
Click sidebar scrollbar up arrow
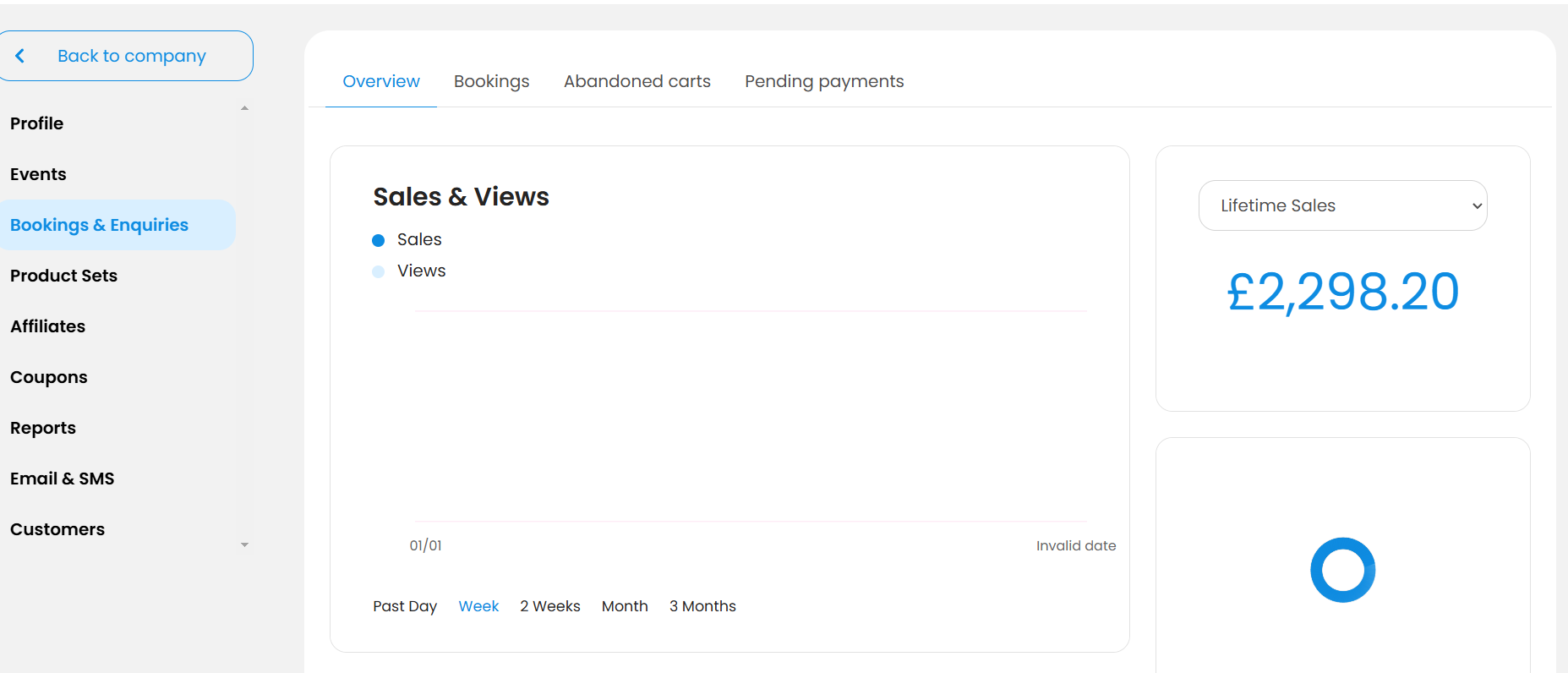point(244,108)
